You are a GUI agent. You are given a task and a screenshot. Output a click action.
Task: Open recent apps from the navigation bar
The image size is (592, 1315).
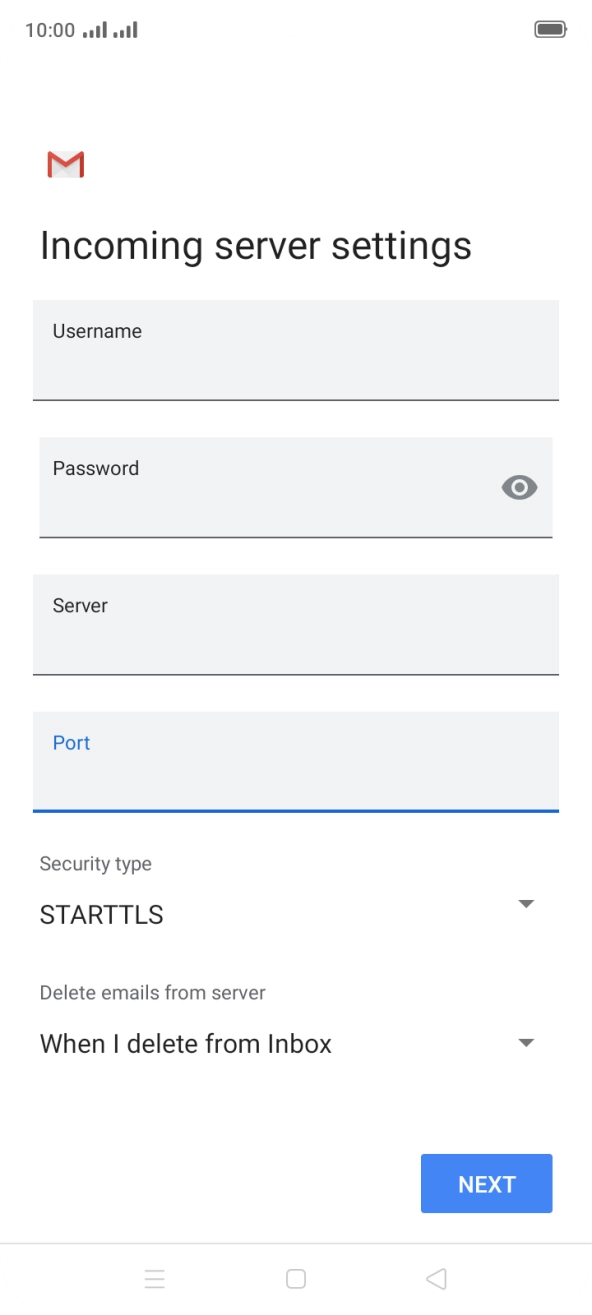155,1278
